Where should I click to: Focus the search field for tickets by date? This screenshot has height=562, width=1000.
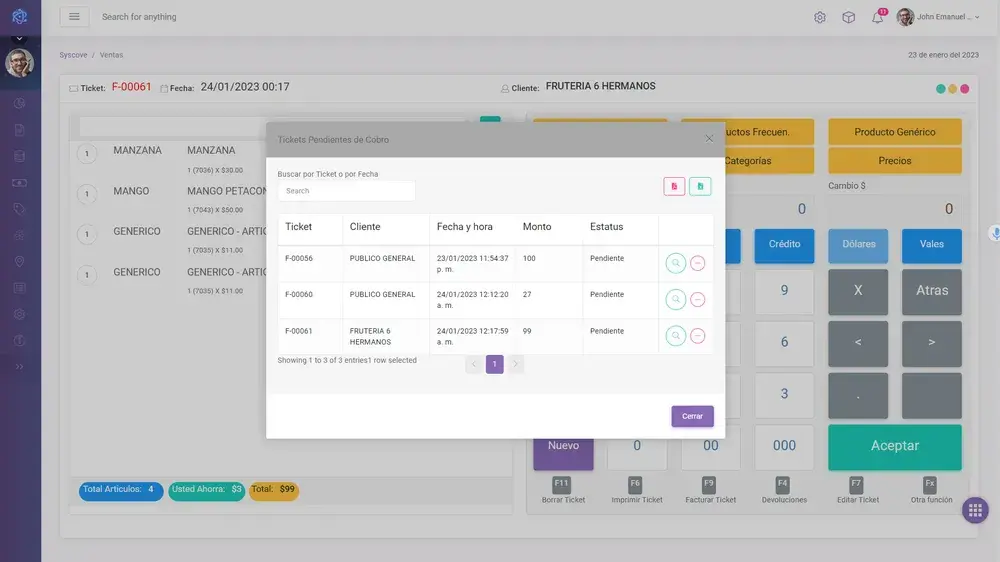346,191
